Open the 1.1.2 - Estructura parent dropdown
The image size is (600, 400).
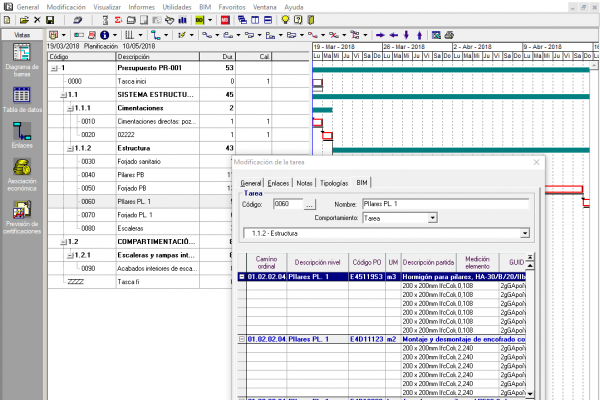[524, 233]
